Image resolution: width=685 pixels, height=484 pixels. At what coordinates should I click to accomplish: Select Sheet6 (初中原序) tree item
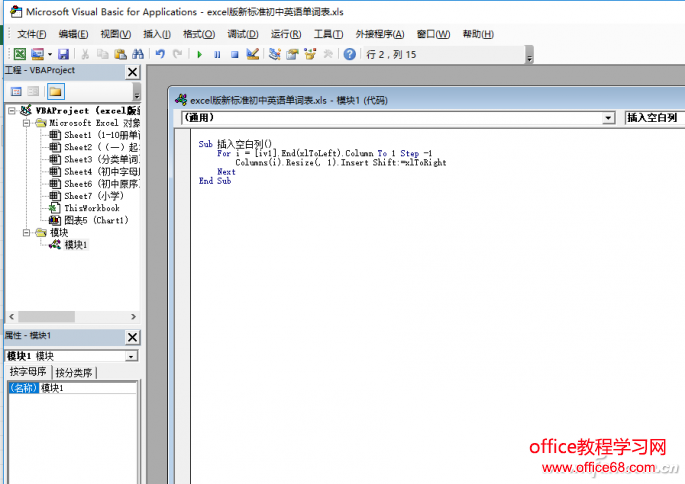[x=94, y=184]
